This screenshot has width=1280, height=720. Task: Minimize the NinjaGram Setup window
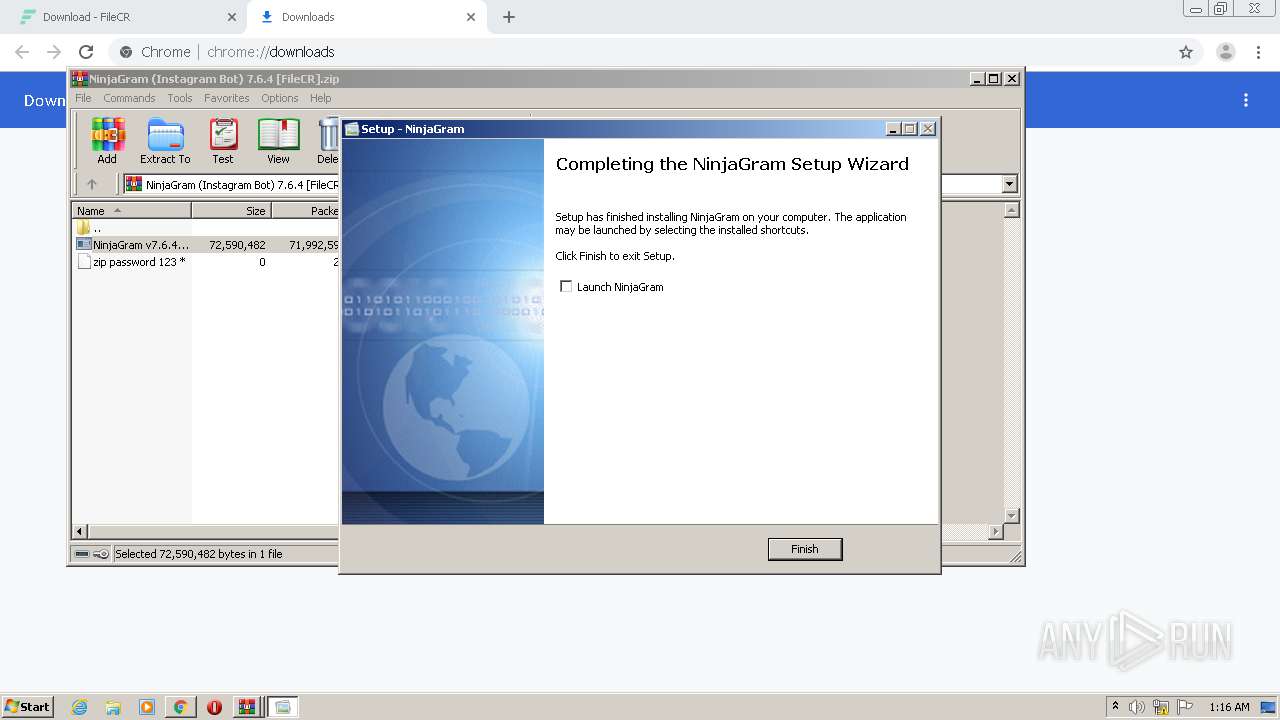click(x=893, y=128)
